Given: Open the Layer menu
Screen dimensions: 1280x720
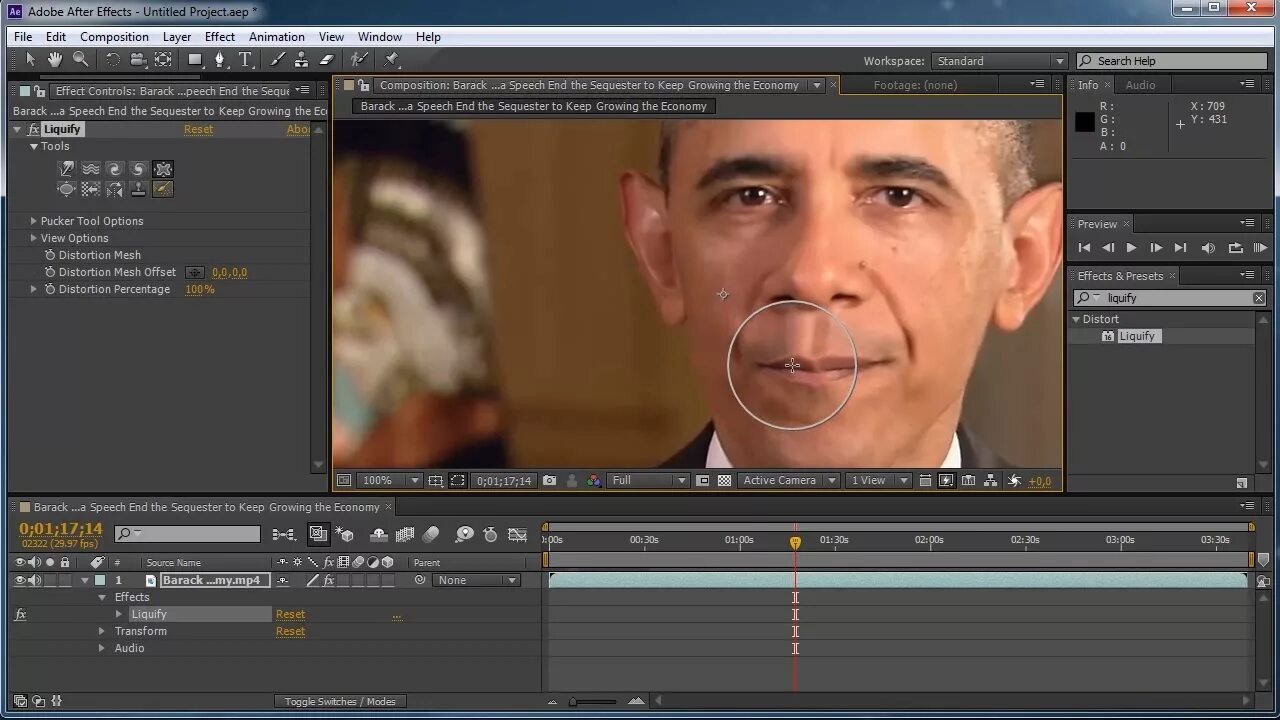Looking at the screenshot, I should [x=177, y=37].
